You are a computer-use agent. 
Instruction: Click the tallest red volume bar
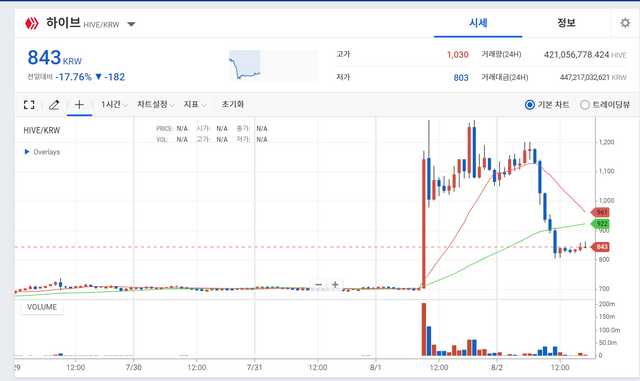tap(424, 329)
